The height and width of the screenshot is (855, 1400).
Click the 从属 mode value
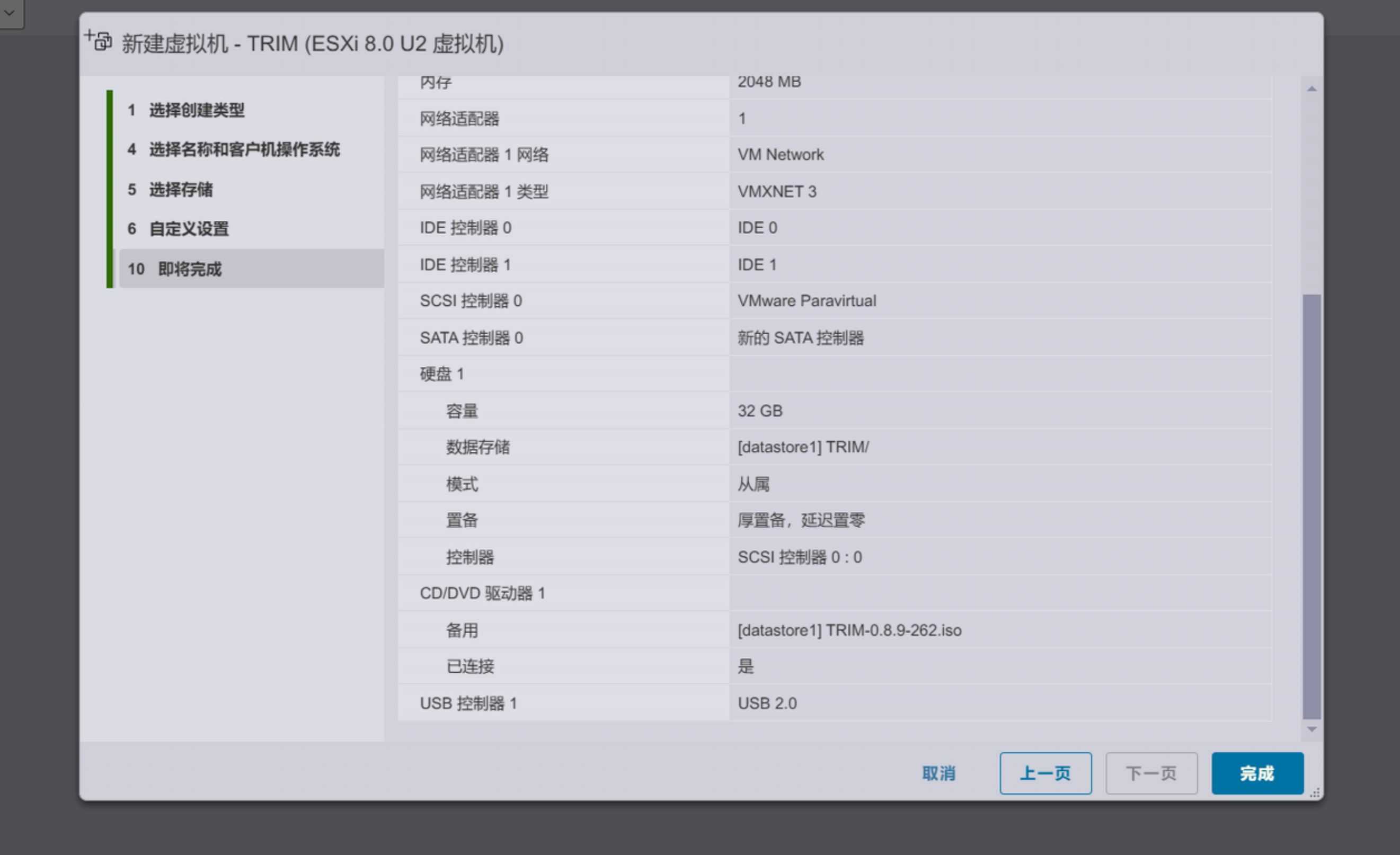point(754,484)
